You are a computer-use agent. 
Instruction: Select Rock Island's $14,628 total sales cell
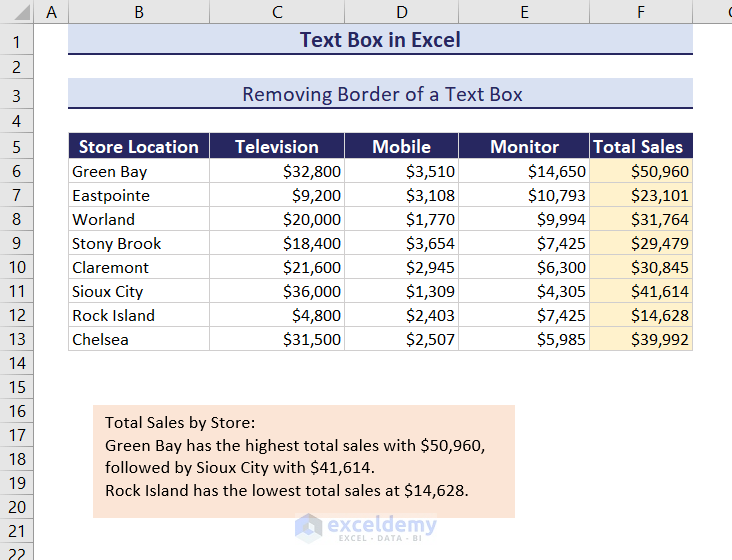point(640,315)
